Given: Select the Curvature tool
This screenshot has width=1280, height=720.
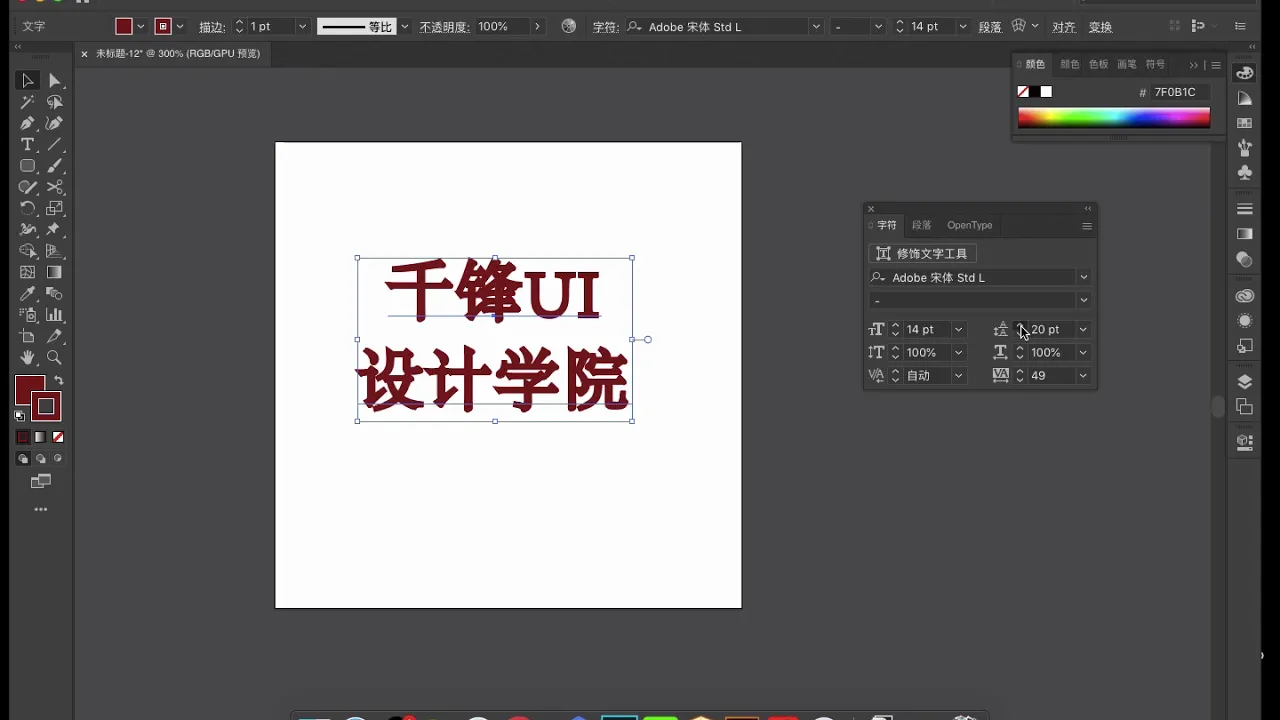Looking at the screenshot, I should [x=55, y=123].
